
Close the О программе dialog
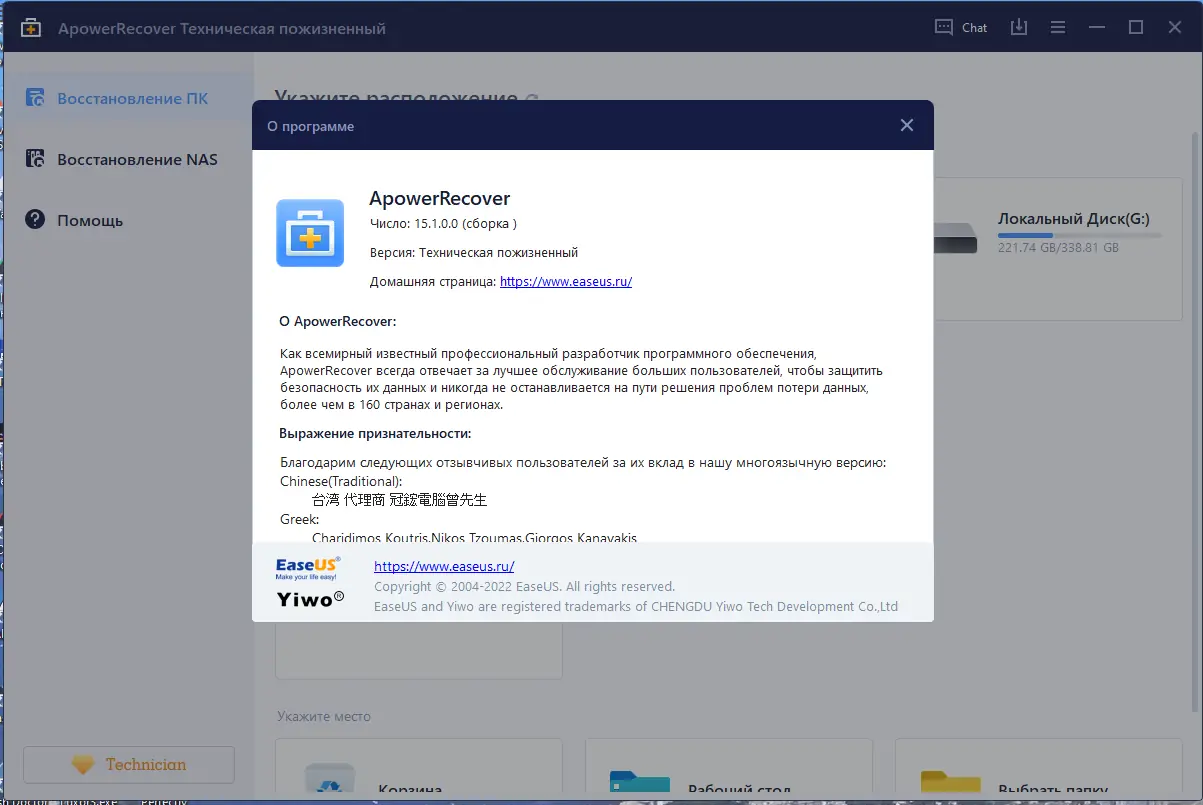coord(906,125)
